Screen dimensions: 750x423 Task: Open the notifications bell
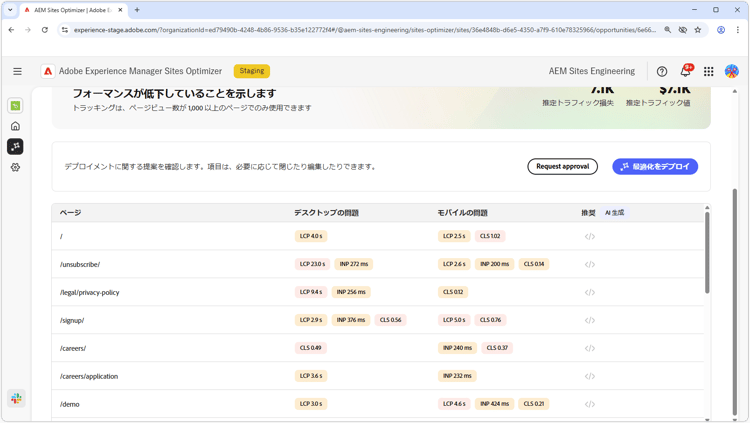685,71
